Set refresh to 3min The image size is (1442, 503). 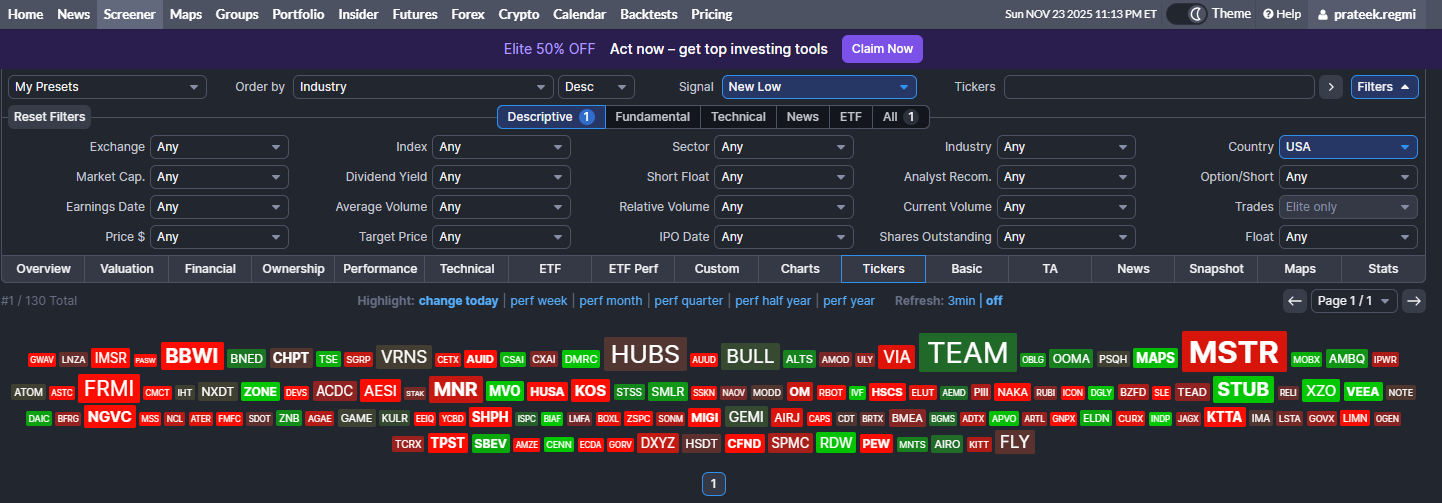[961, 301]
